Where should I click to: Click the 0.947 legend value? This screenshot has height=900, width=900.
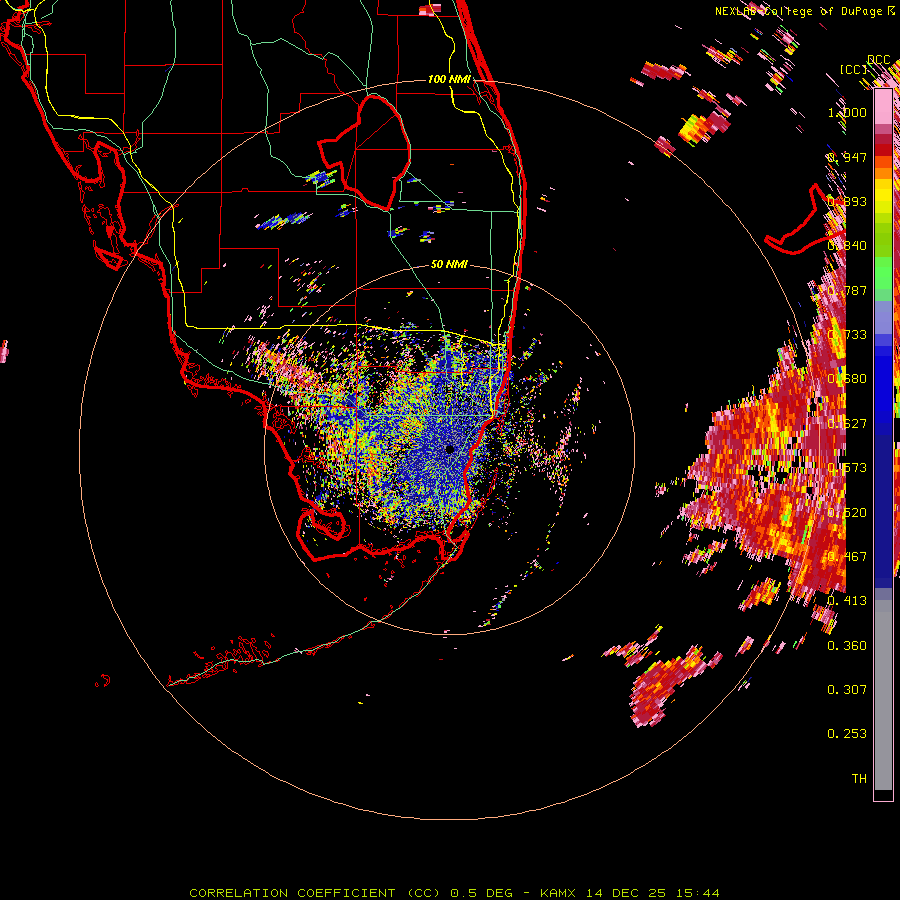847,157
